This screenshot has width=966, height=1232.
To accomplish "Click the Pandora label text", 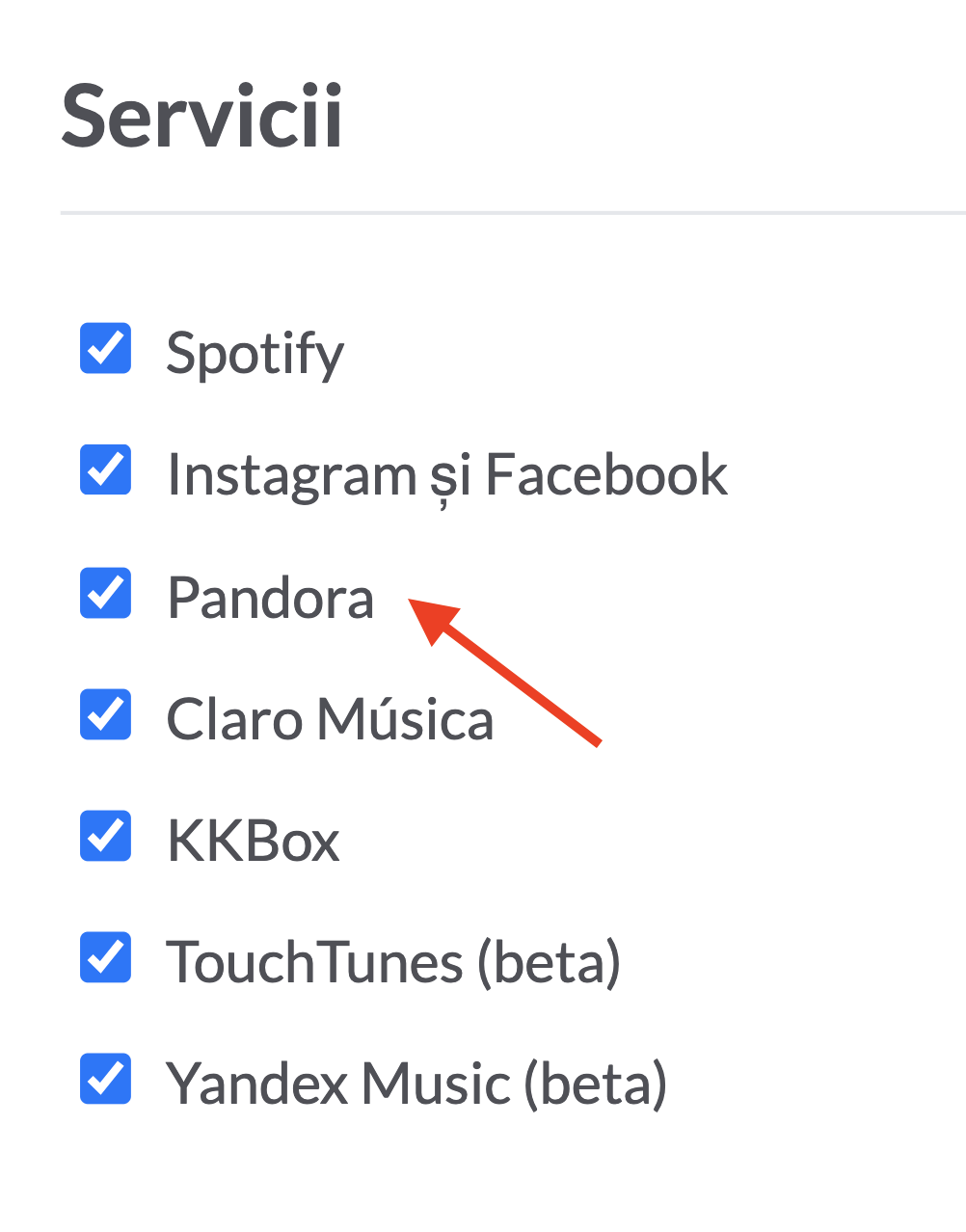I will tap(270, 598).
